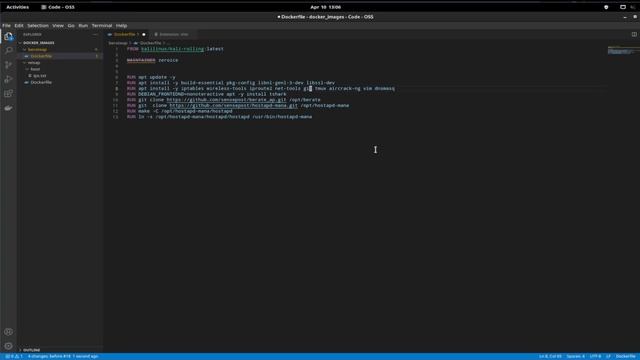Click the MAINTAINER line in the editor
The width and height of the screenshot is (640, 360).
(152, 60)
